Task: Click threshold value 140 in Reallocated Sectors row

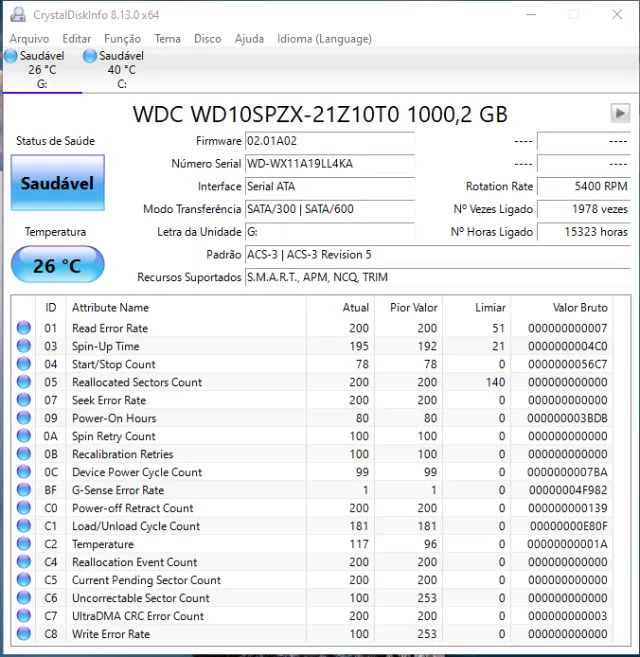Action: pos(495,382)
